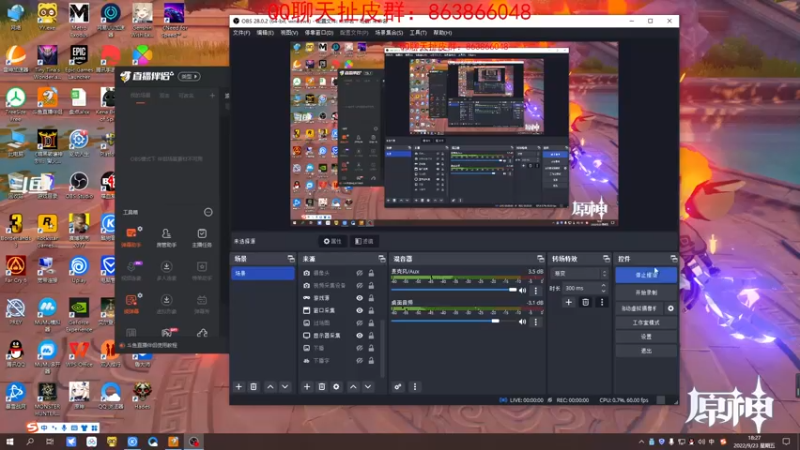Delete selected source with trash icon
The height and width of the screenshot is (450, 800).
point(321,387)
